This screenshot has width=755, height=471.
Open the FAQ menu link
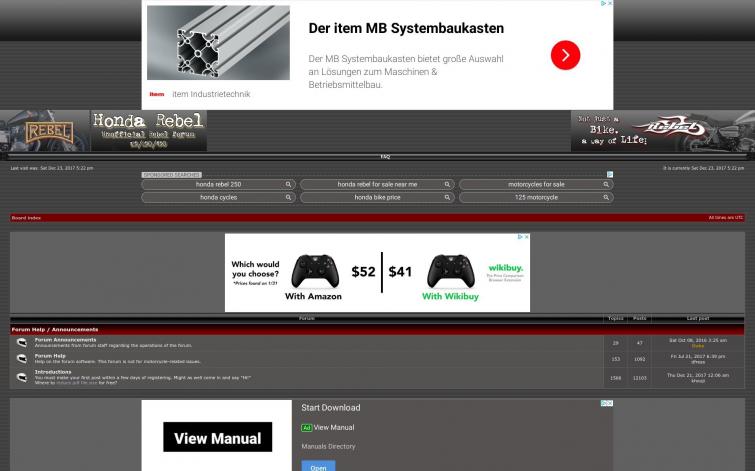[x=385, y=157]
